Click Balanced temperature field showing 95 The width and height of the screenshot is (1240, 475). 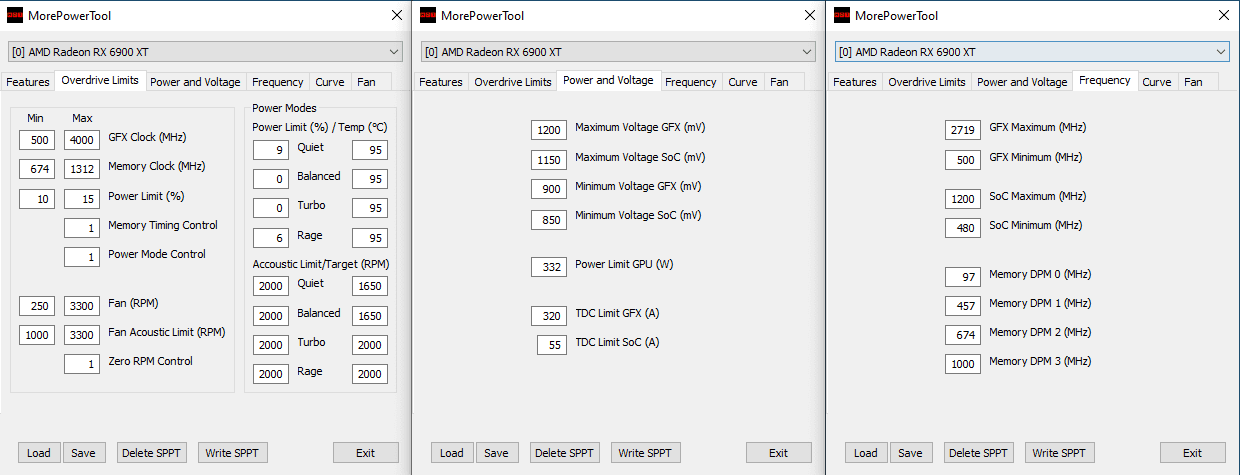pyautogui.click(x=370, y=179)
